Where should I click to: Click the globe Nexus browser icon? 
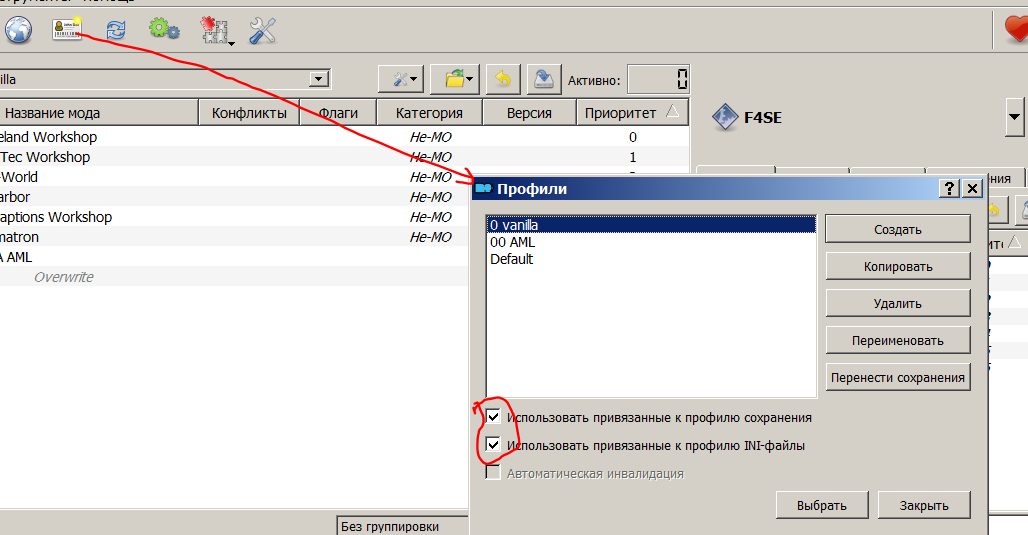pos(18,30)
